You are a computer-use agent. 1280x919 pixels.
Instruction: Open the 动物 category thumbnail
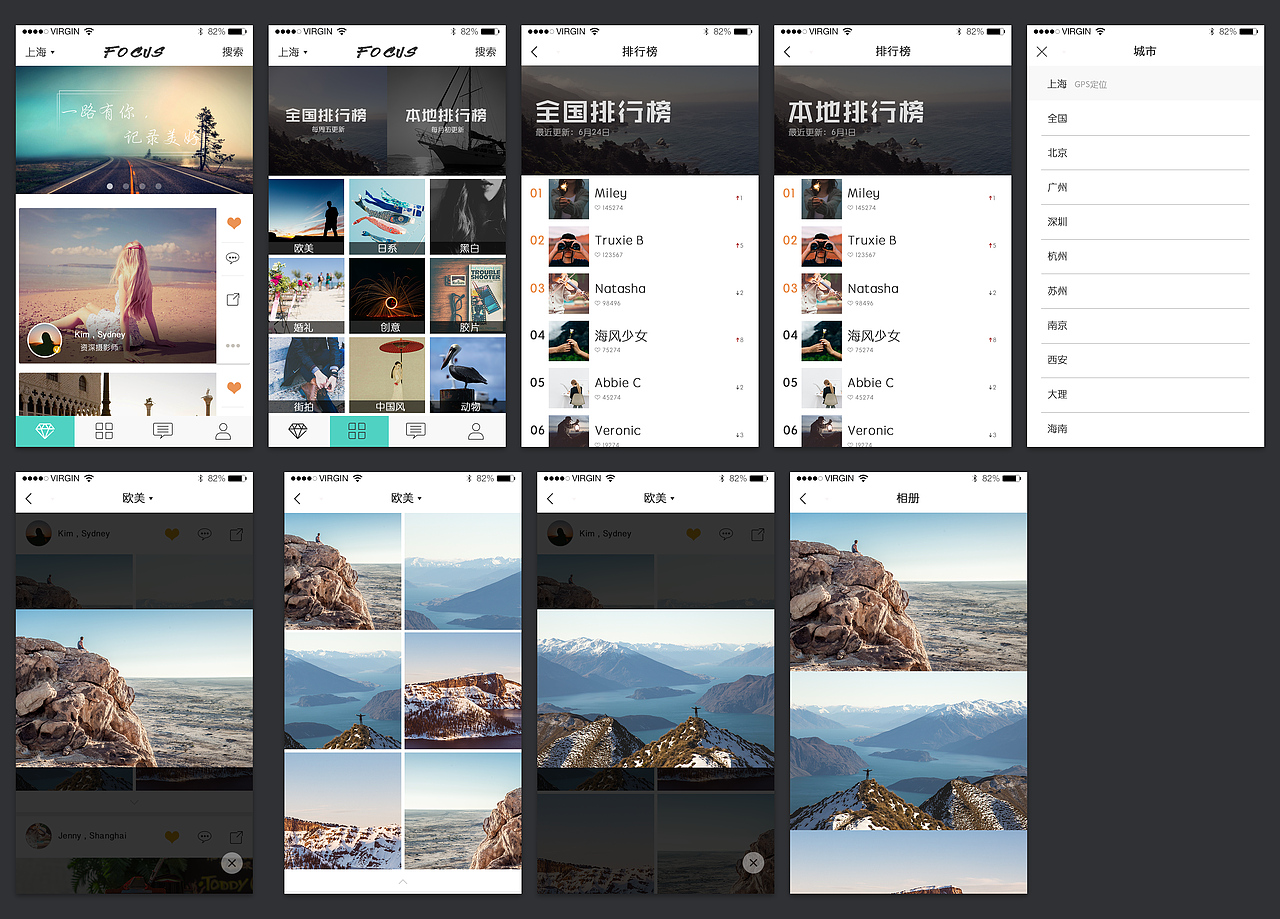coord(468,375)
